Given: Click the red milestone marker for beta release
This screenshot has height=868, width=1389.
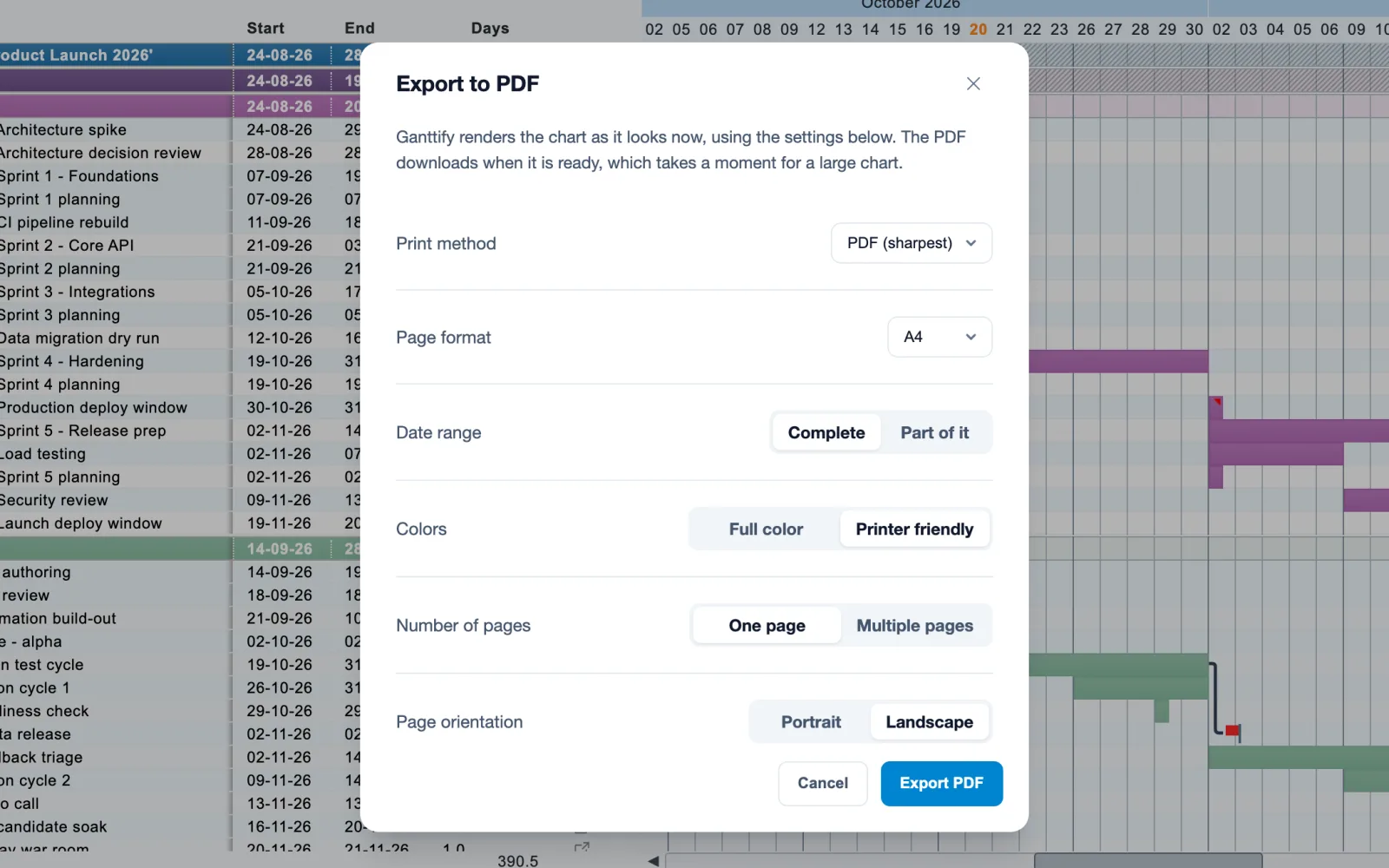Looking at the screenshot, I should 1233,731.
